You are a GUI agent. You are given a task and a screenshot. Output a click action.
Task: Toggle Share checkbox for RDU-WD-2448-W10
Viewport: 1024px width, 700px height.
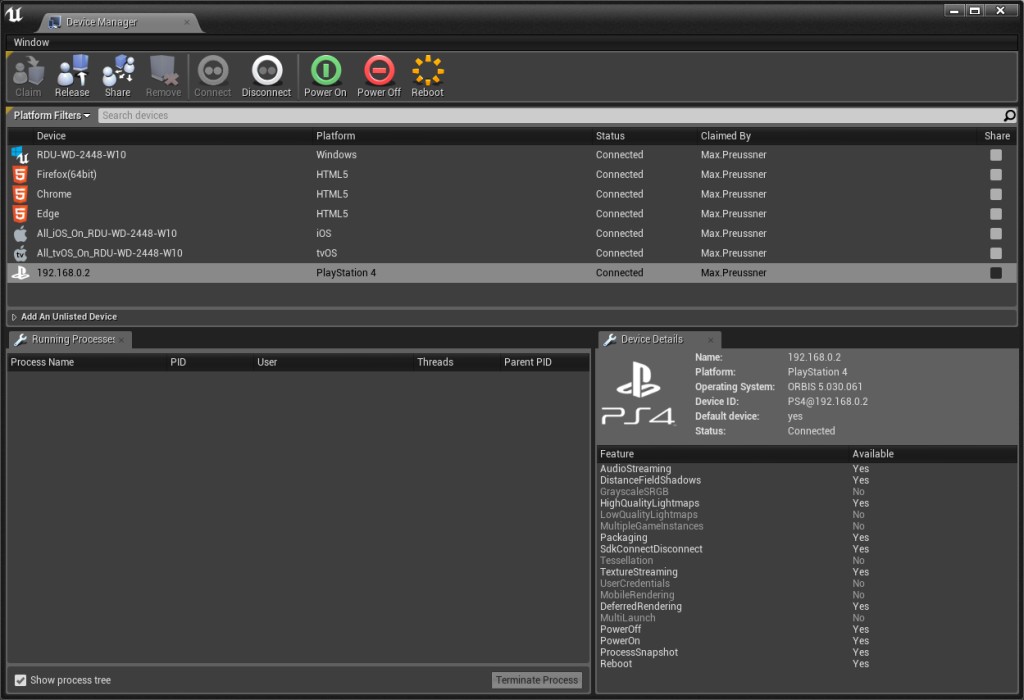[995, 155]
